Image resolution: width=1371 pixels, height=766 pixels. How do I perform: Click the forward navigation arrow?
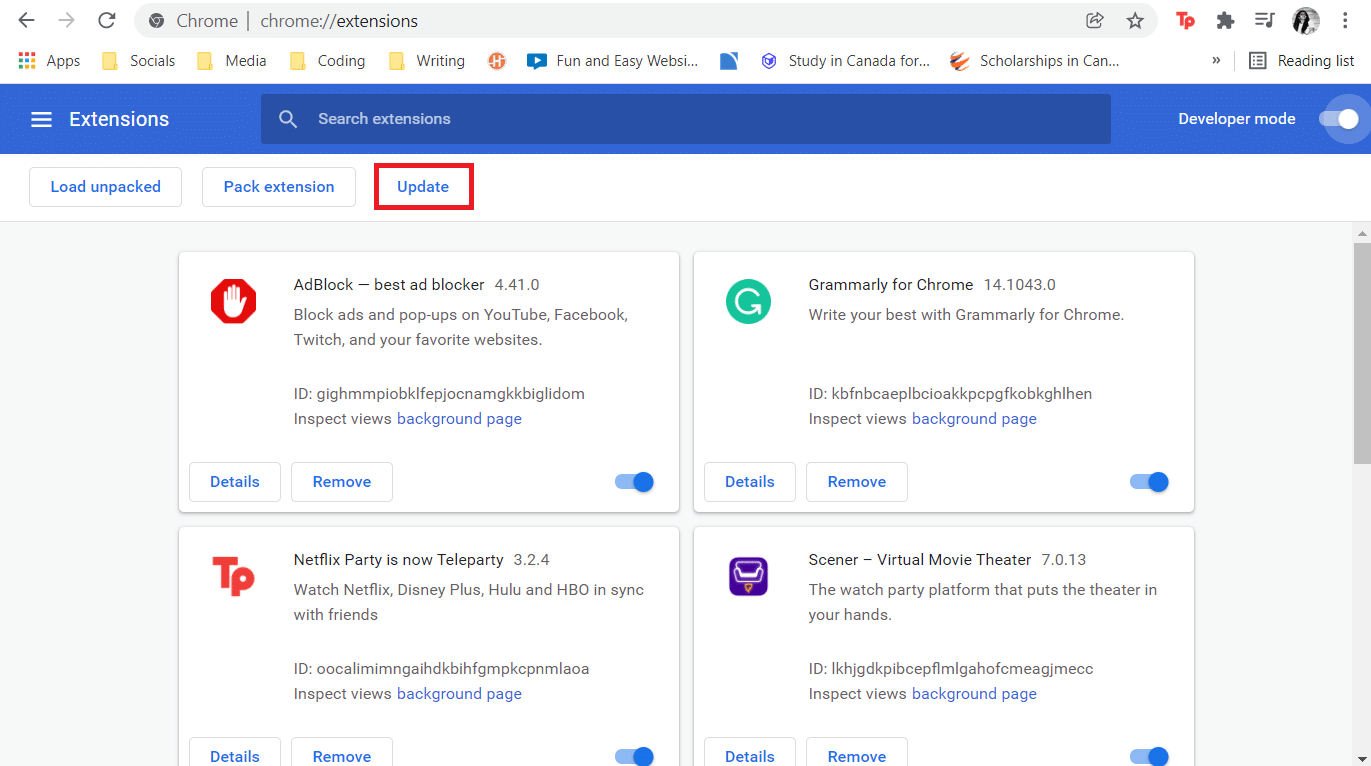coord(66,21)
